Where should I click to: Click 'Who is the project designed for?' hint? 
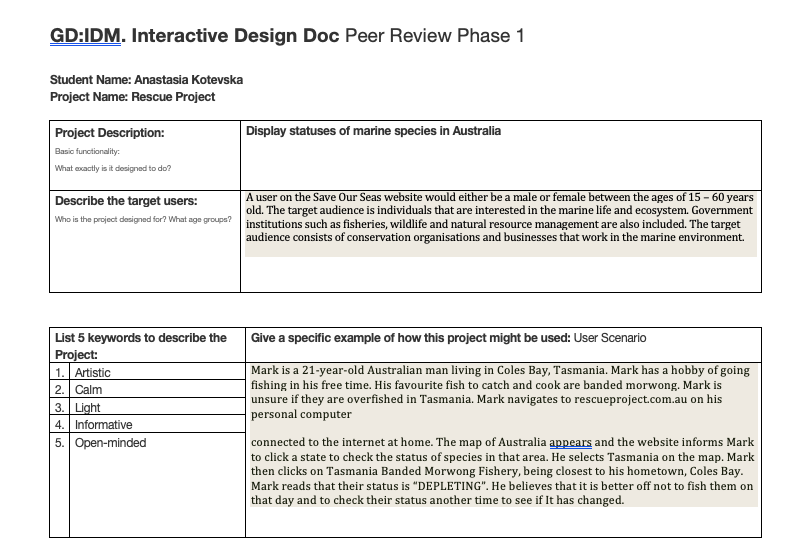click(143, 219)
